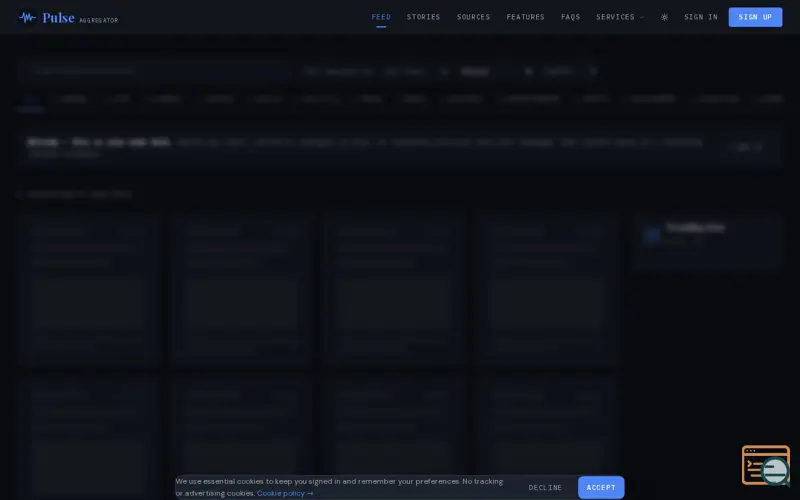The width and height of the screenshot is (800, 500).
Task: Open the Feed nav tab
Action: tap(381, 17)
